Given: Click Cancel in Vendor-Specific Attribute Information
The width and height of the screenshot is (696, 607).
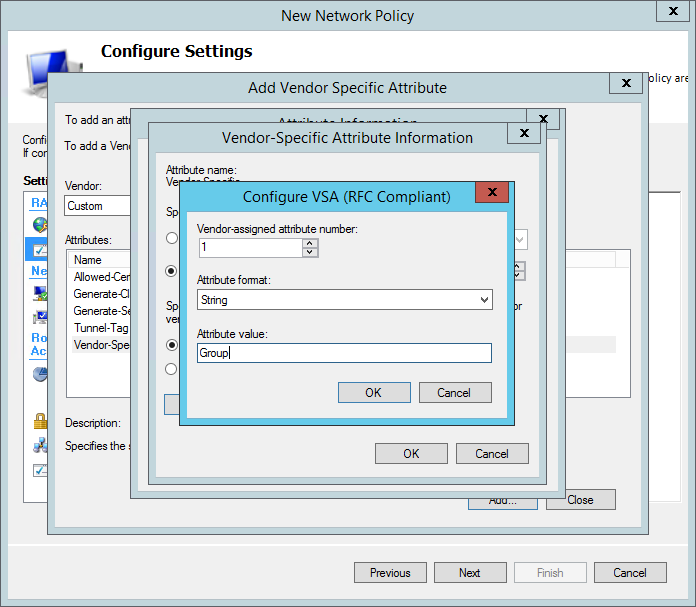Looking at the screenshot, I should pos(492,453).
